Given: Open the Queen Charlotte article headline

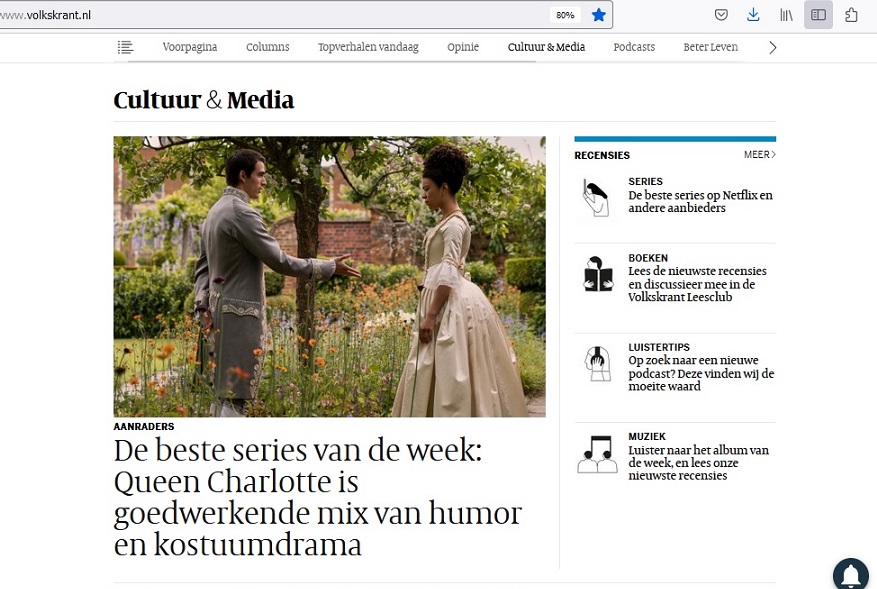Looking at the screenshot, I should click(x=318, y=497).
